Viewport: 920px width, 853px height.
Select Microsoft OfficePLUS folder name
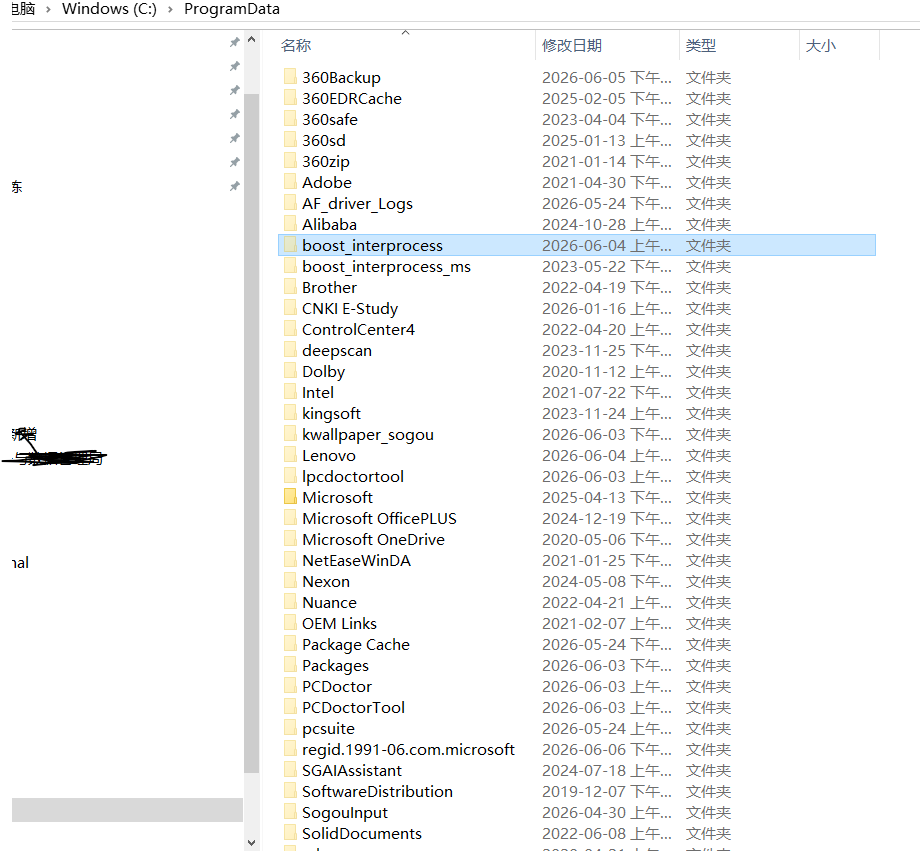point(379,519)
